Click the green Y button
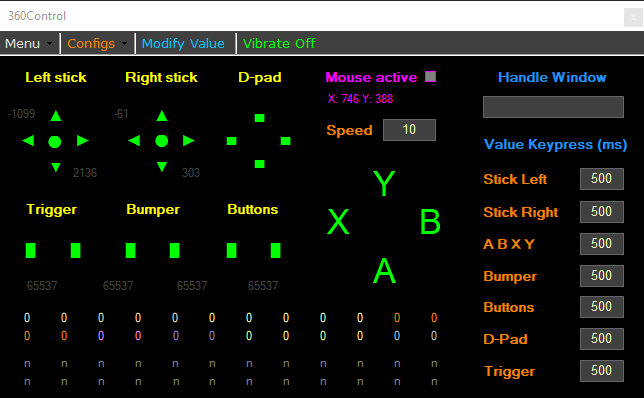This screenshot has height=398, width=644. pyautogui.click(x=384, y=184)
